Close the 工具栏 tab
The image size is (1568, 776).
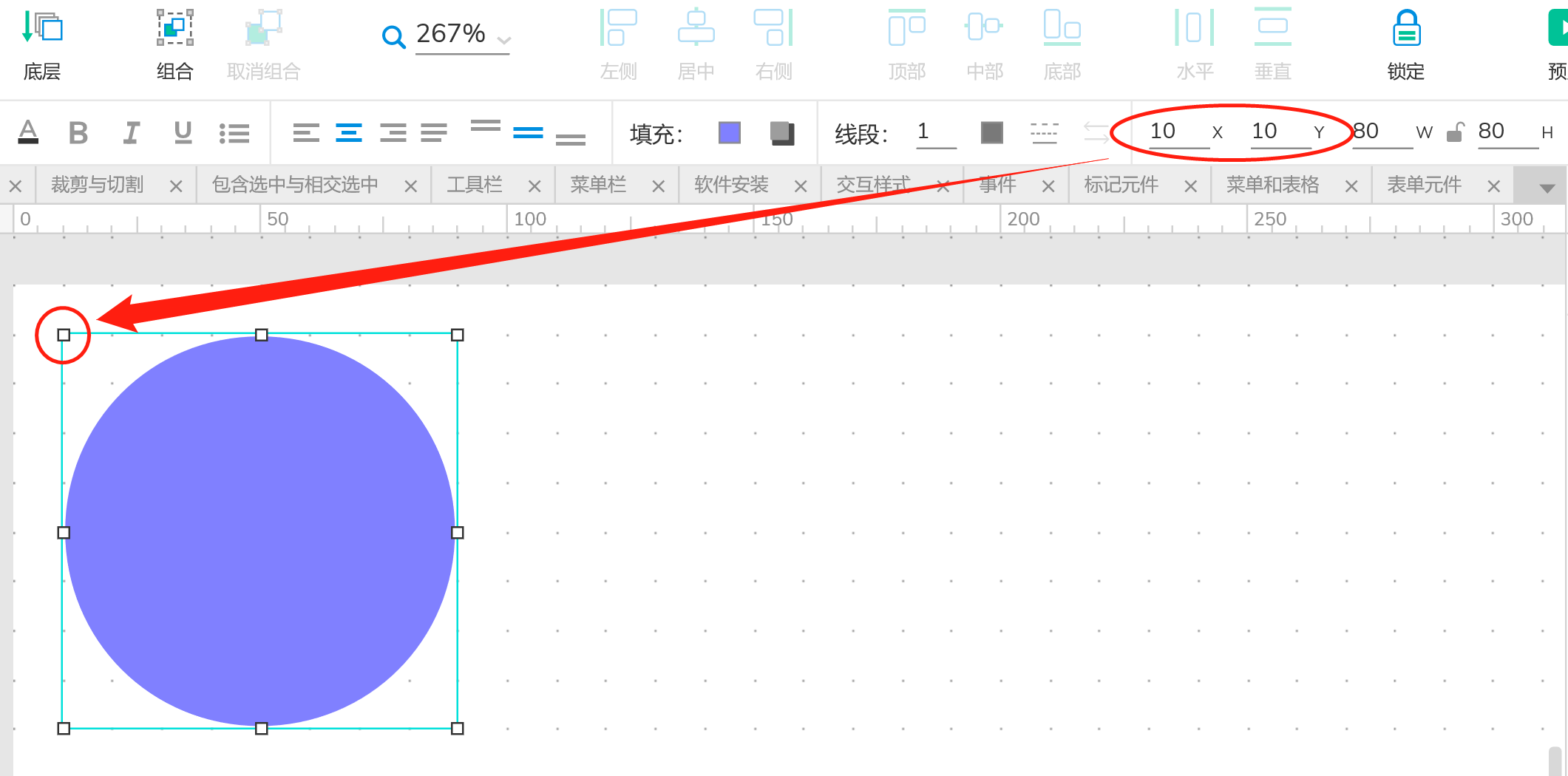click(x=534, y=186)
